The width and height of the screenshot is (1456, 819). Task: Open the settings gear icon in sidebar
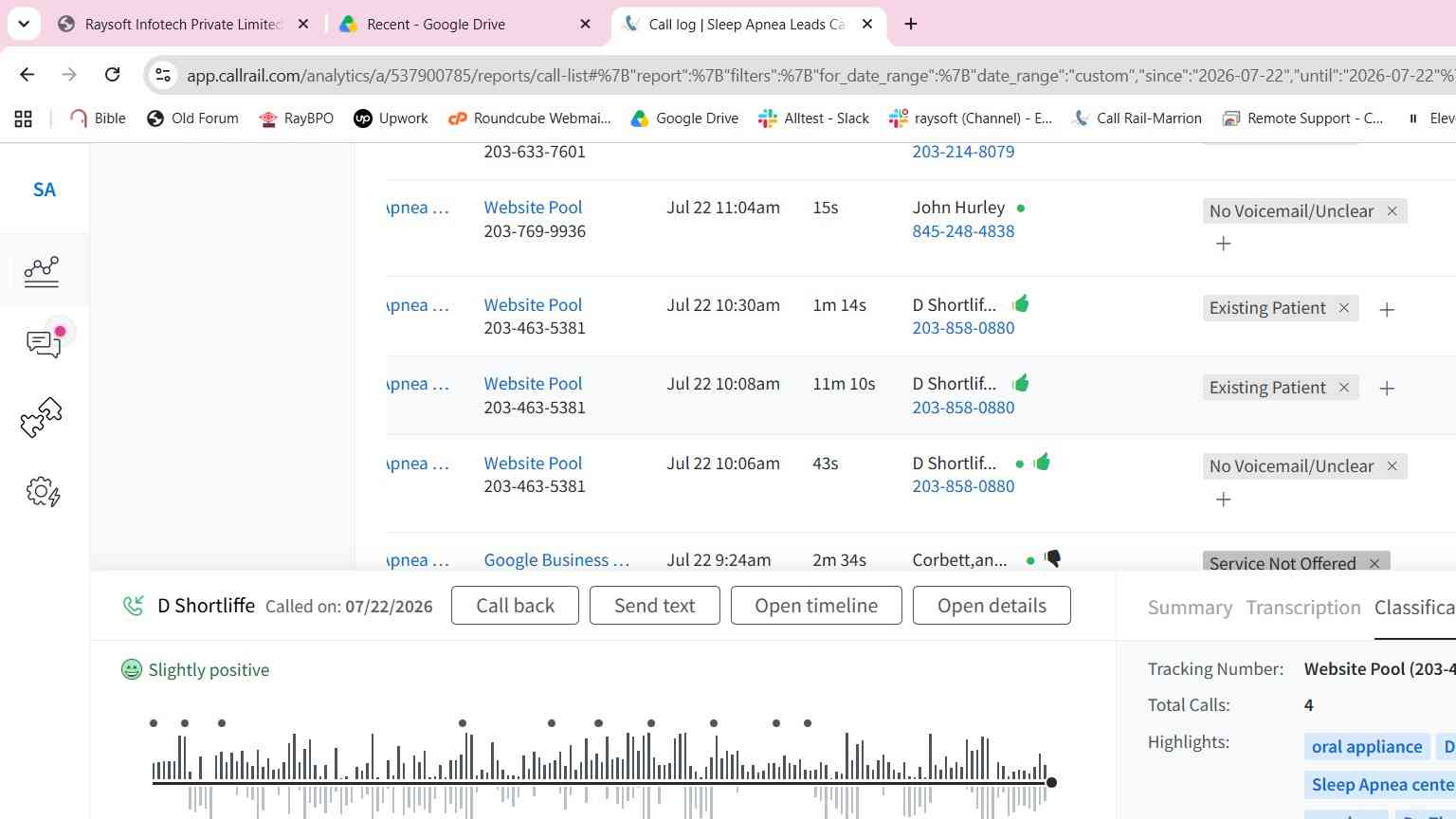[43, 491]
